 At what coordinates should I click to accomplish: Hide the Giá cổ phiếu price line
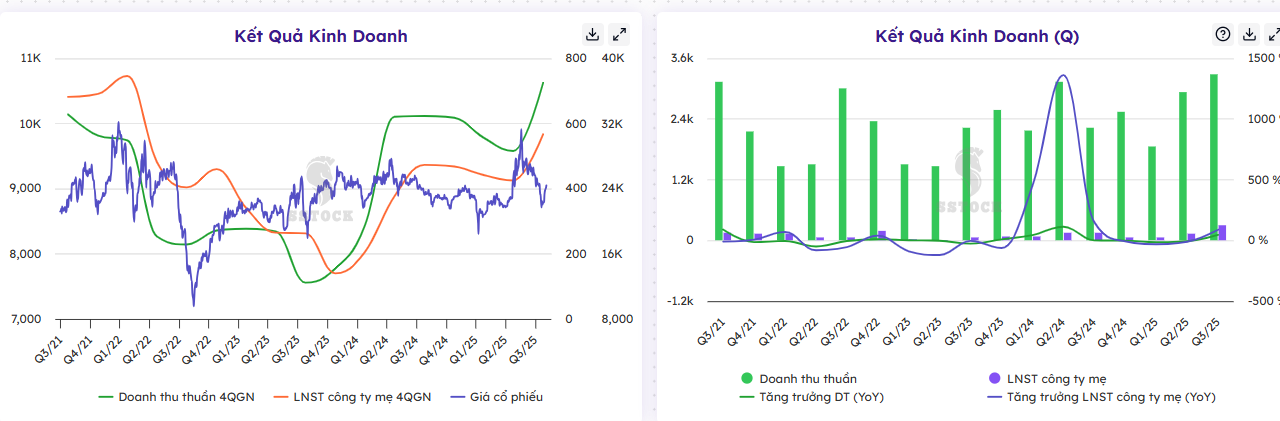click(x=496, y=397)
